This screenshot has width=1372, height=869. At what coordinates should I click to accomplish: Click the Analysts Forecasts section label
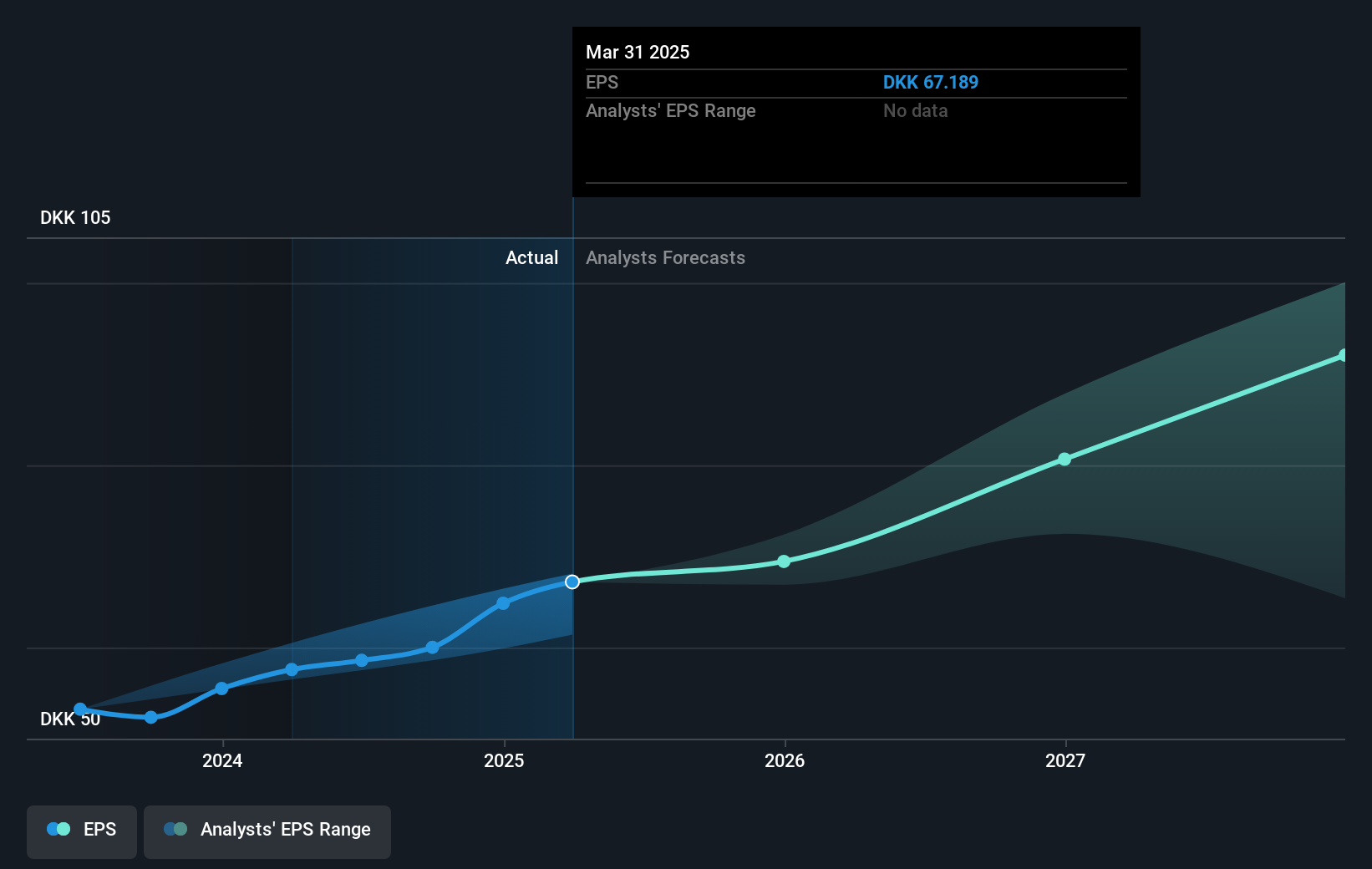point(665,257)
